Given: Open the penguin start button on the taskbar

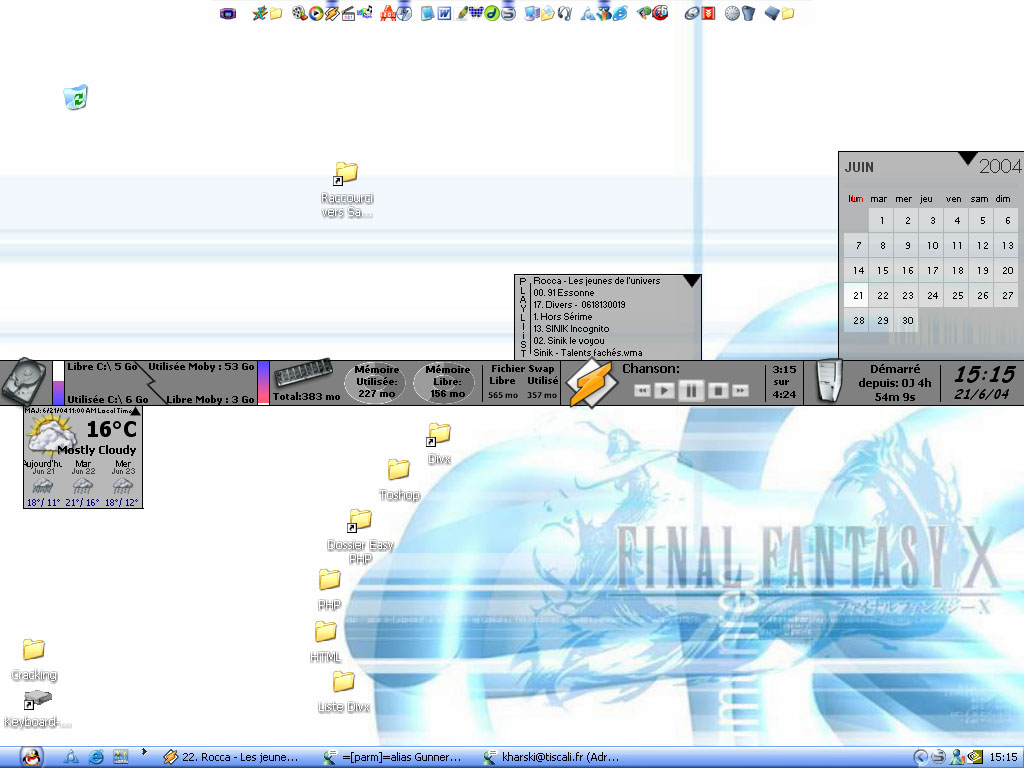Looking at the screenshot, I should tap(31, 757).
